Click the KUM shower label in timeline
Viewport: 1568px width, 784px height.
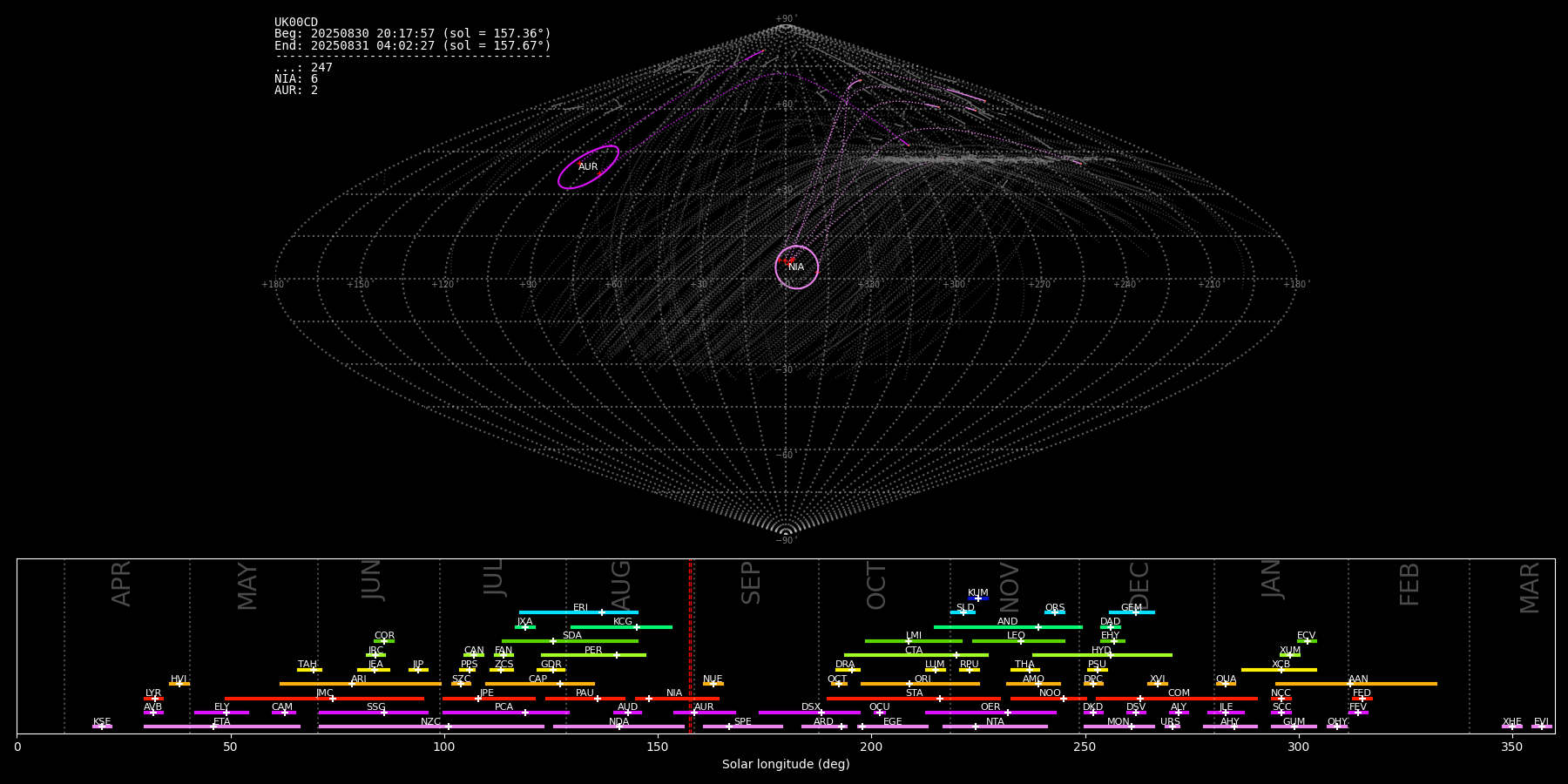(978, 592)
